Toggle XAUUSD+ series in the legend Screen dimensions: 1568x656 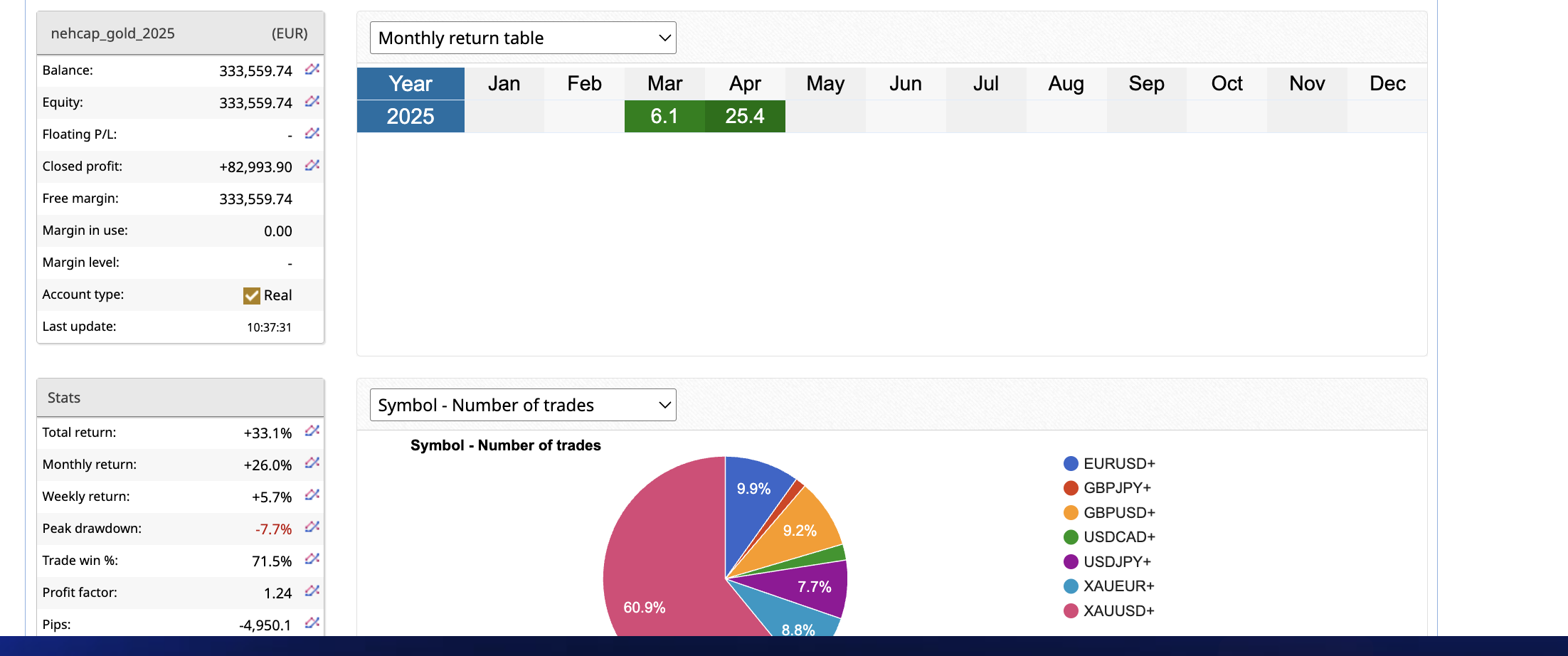click(x=1118, y=610)
